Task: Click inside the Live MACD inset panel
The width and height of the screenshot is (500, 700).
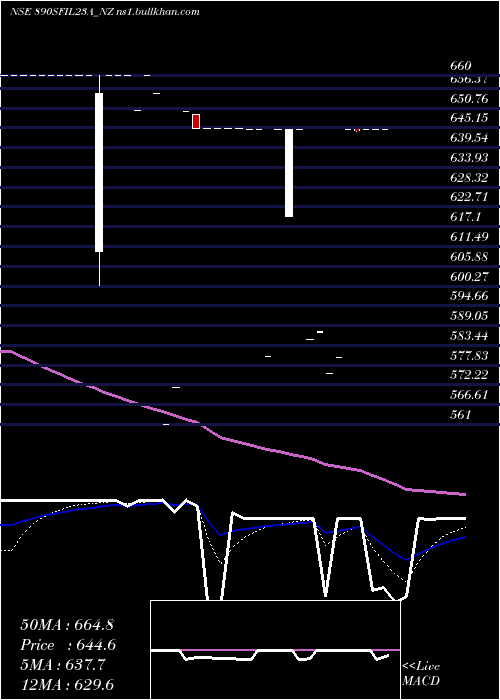Action: (x=275, y=650)
